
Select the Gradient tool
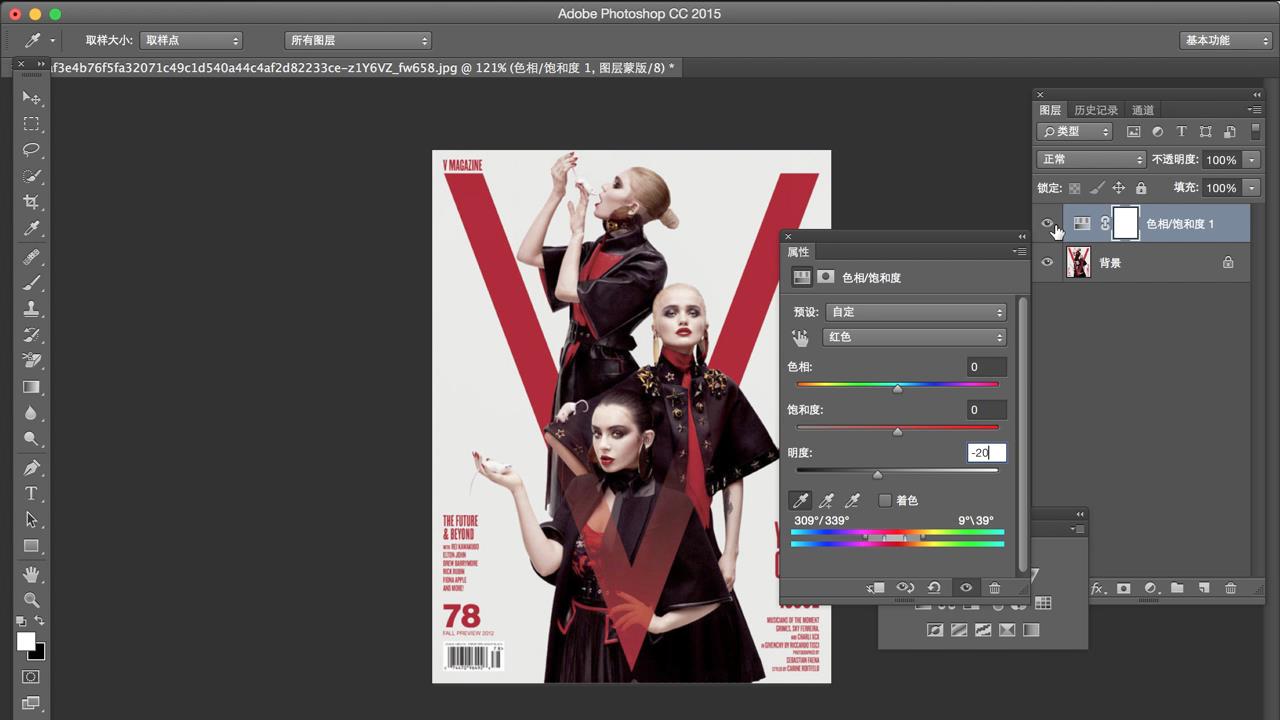tap(31, 387)
